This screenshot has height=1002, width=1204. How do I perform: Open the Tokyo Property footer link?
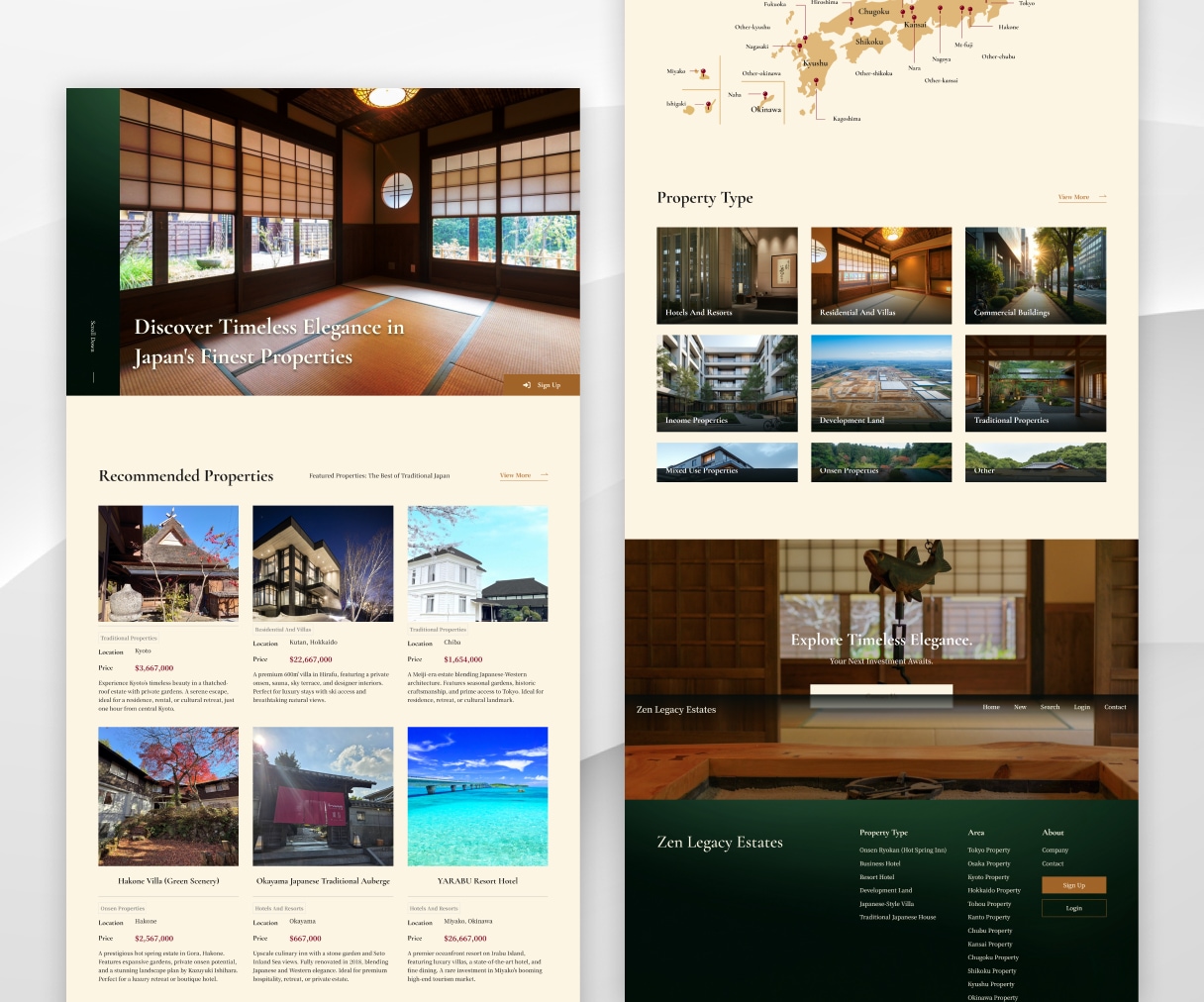coord(989,851)
